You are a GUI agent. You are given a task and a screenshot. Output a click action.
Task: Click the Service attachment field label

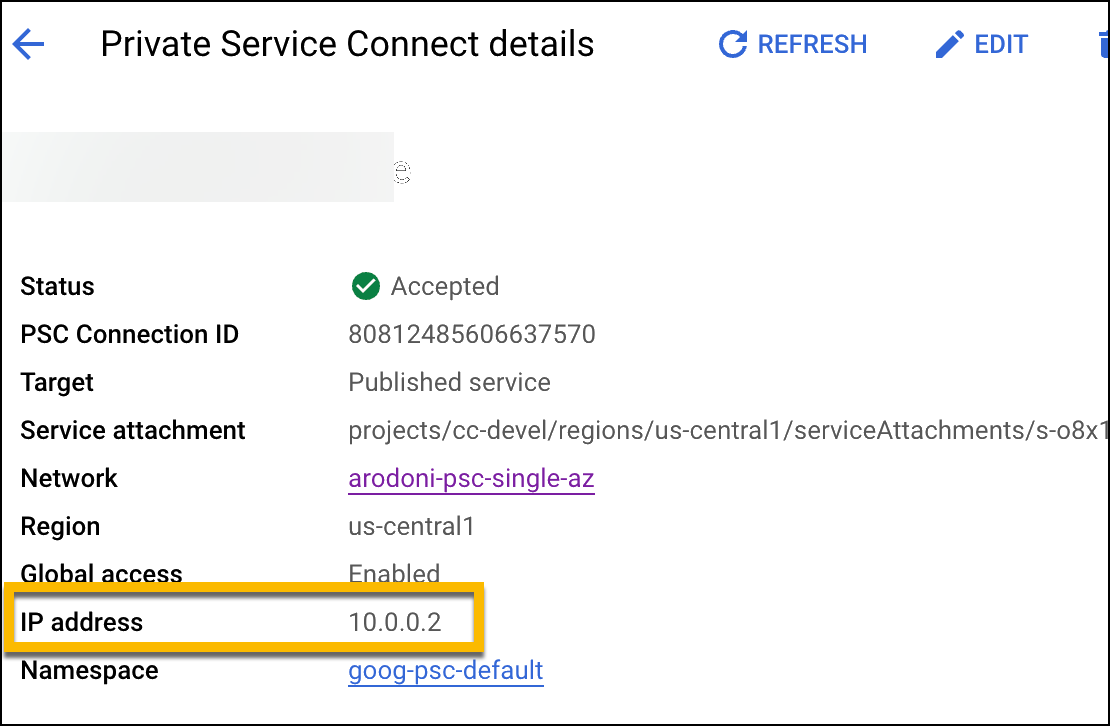click(133, 431)
